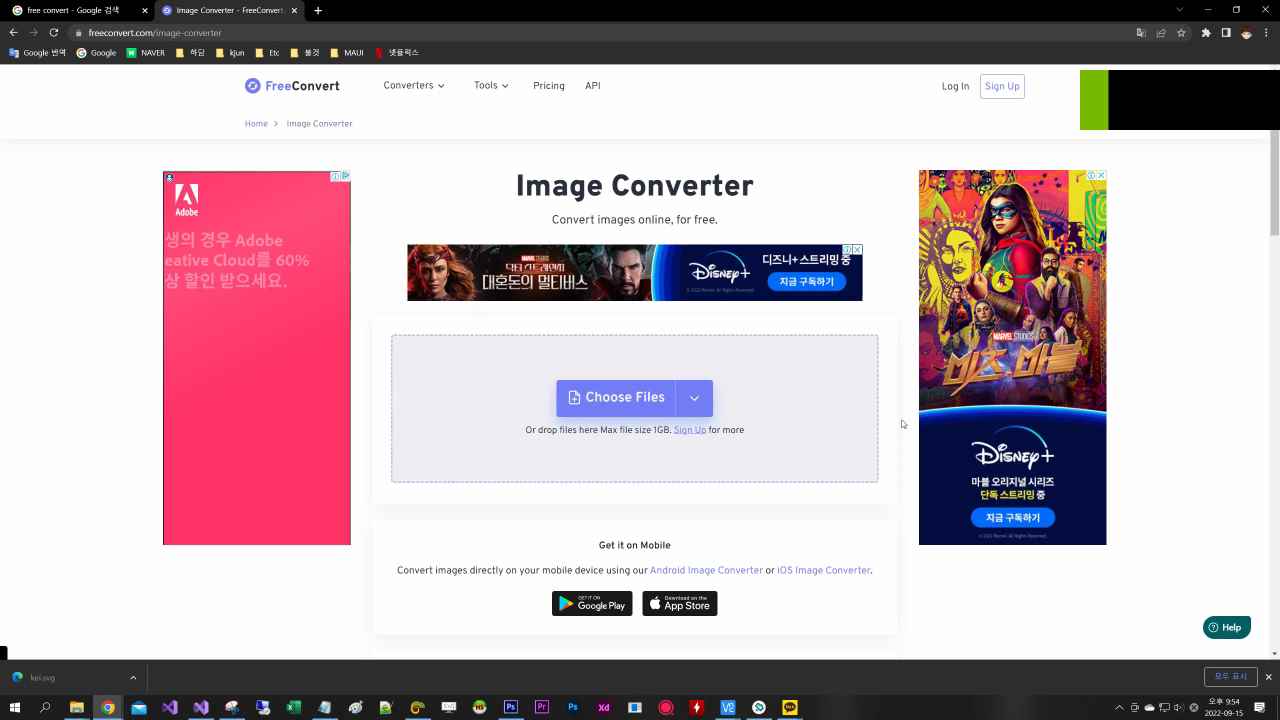Close the Image Converter browser tab
The width and height of the screenshot is (1280, 720).
[x=294, y=10]
